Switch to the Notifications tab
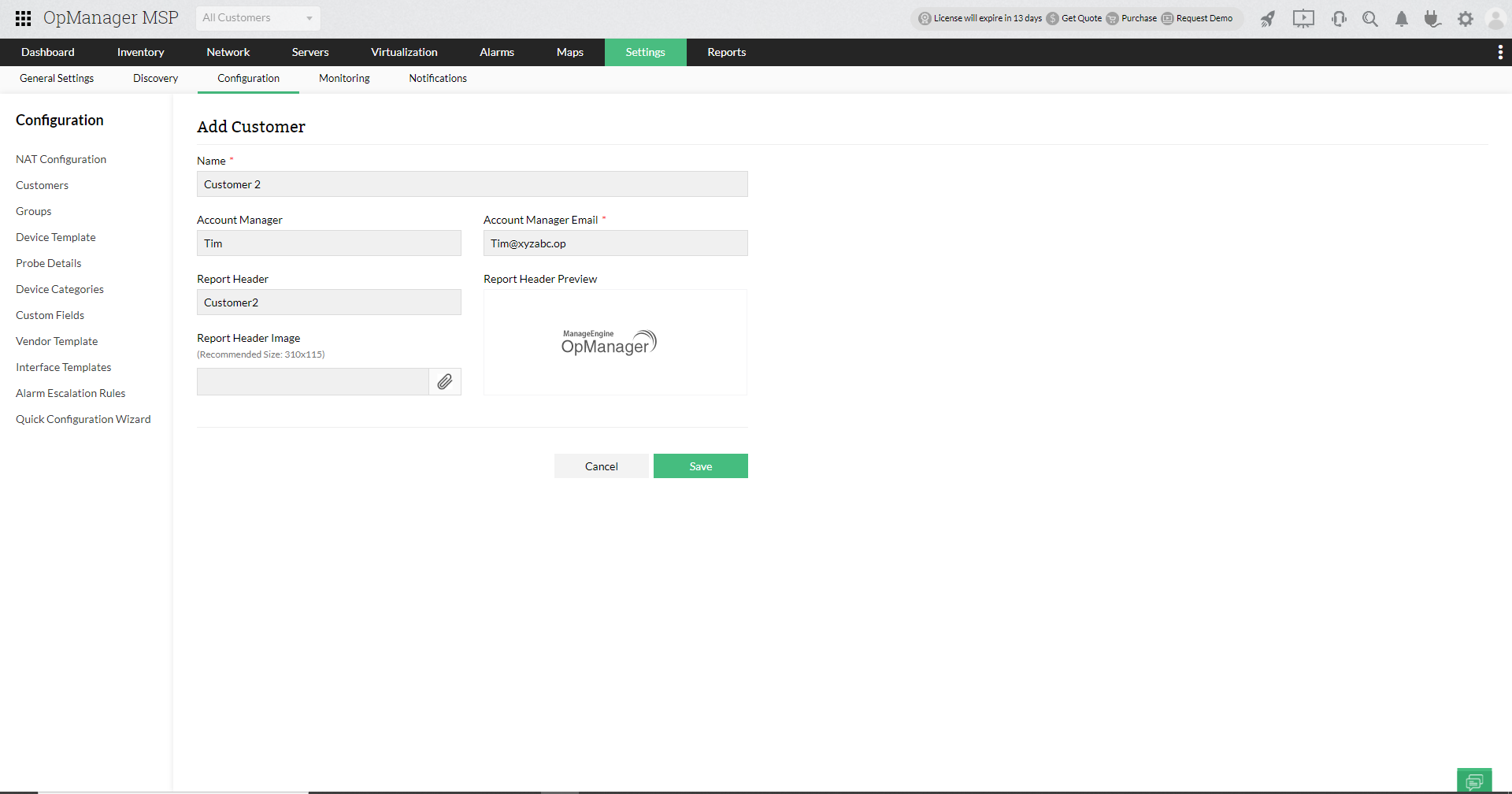 [x=438, y=78]
